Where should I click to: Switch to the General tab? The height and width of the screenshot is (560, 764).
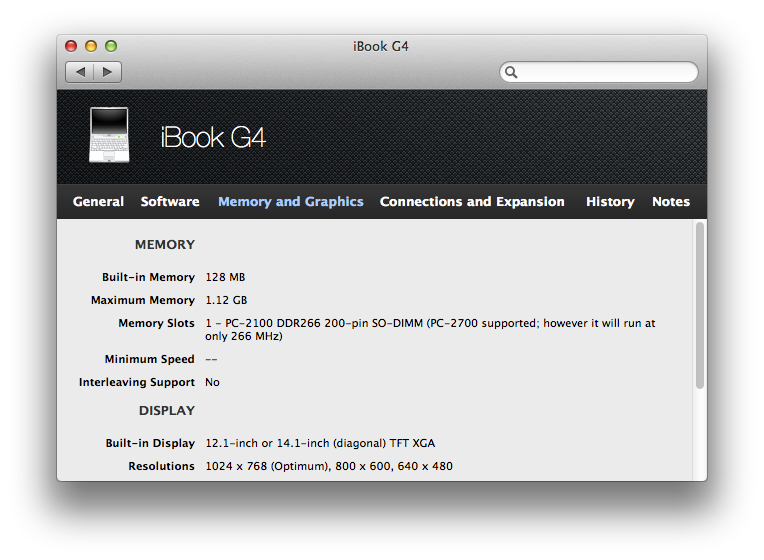[98, 202]
